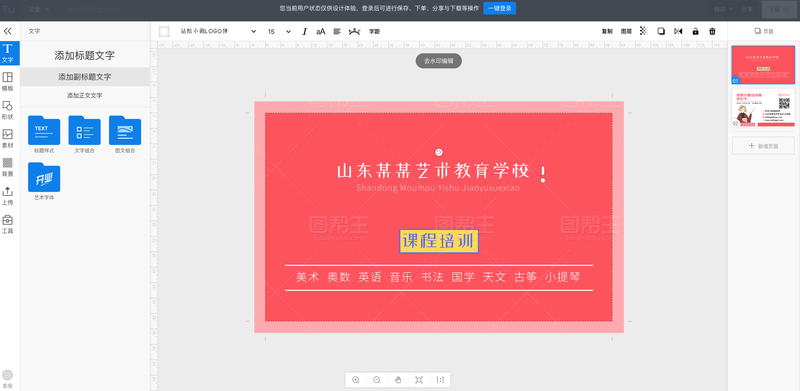Open the font size dropdown showing 15

click(279, 31)
